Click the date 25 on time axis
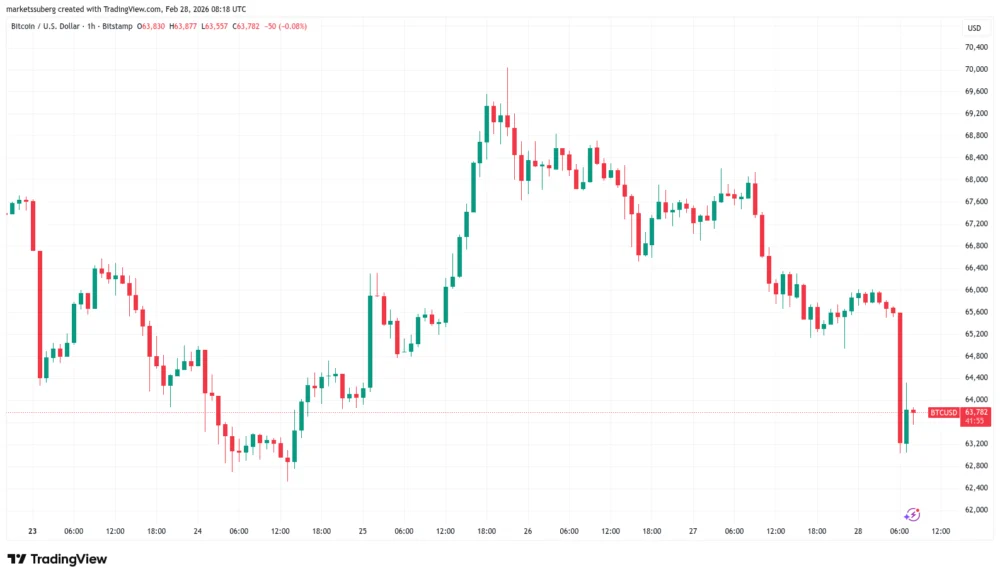 (364, 531)
